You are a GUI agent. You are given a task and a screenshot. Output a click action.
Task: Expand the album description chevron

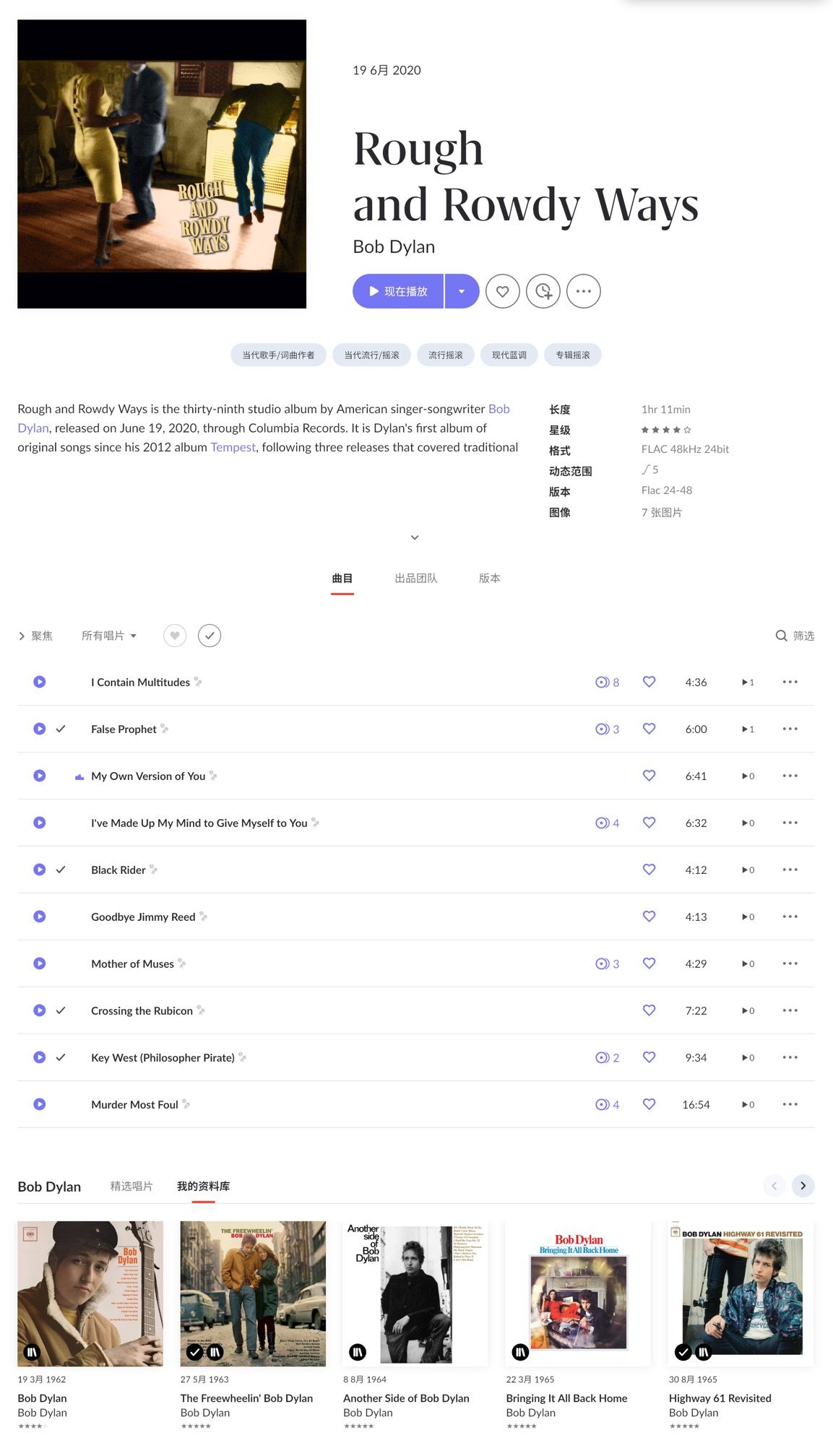pos(415,537)
